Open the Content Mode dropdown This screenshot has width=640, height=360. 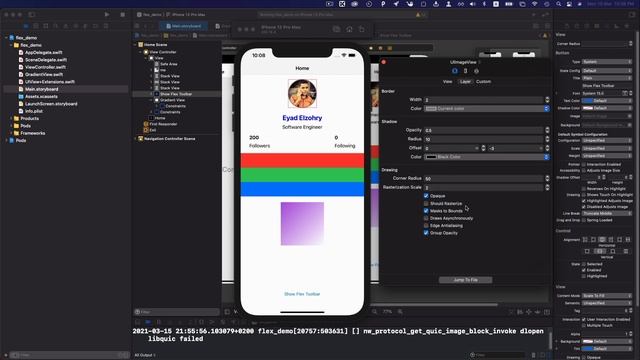(x=607, y=296)
